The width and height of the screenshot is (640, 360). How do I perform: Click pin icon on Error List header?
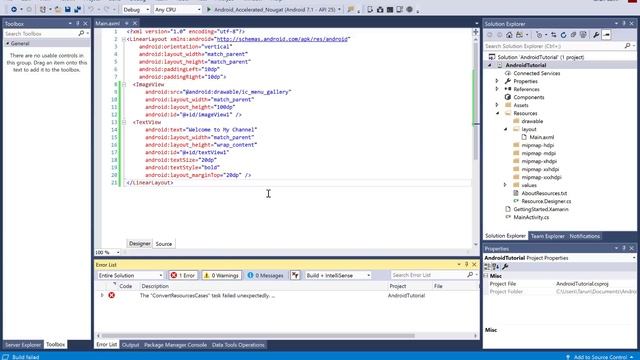(467, 264)
